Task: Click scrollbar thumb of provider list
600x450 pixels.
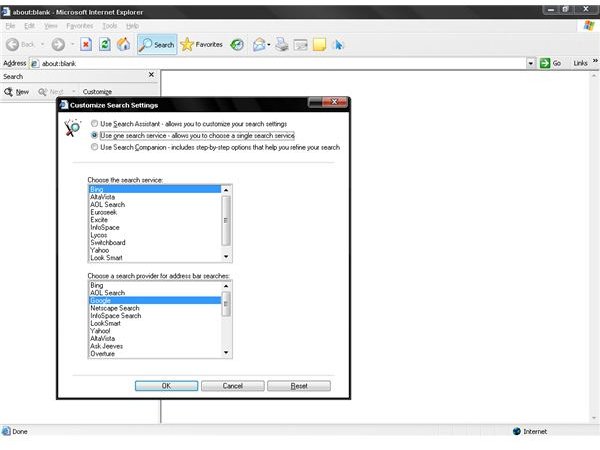Action: pyautogui.click(x=226, y=304)
